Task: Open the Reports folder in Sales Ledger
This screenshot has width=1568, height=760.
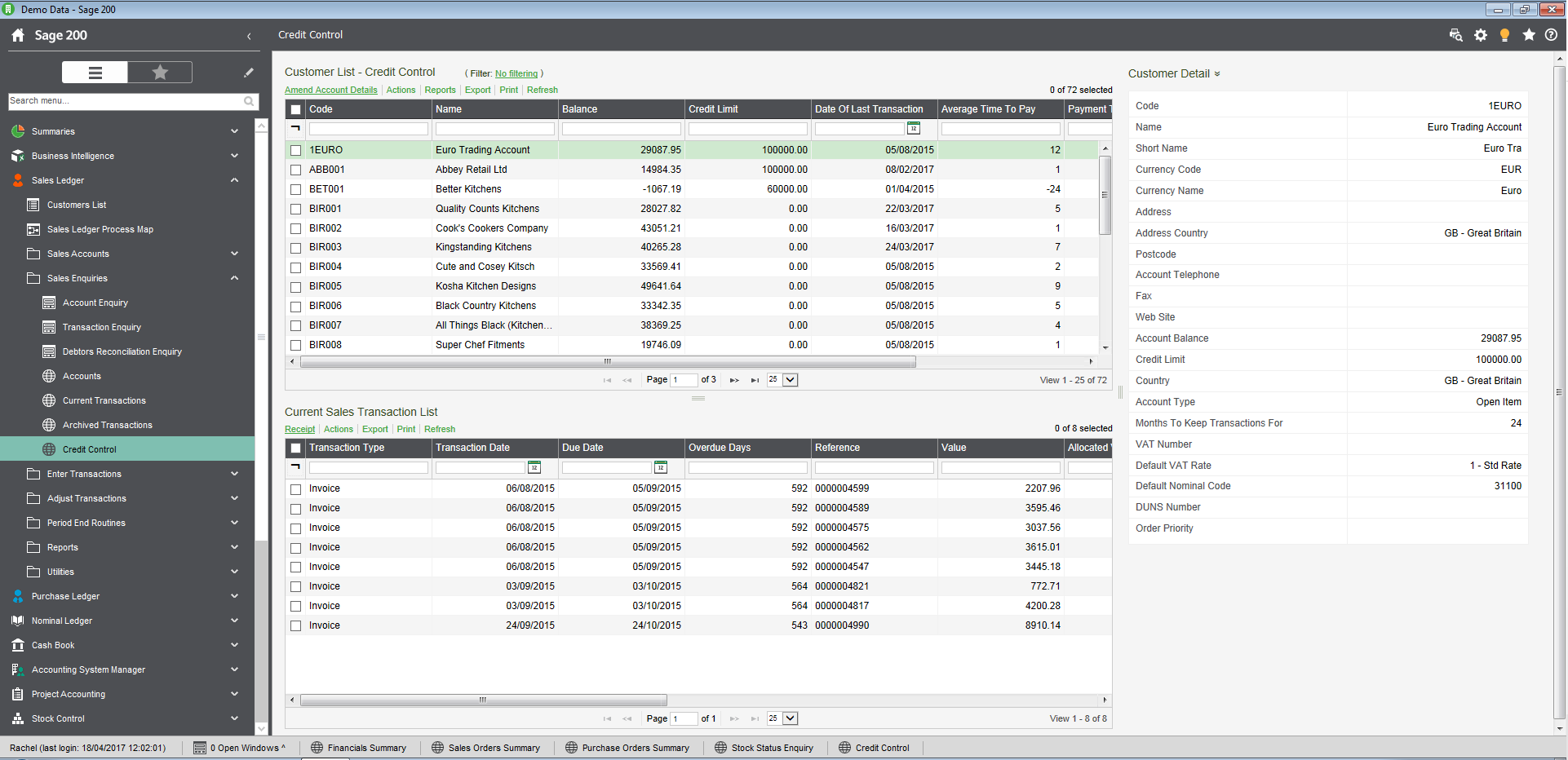Action: (63, 547)
